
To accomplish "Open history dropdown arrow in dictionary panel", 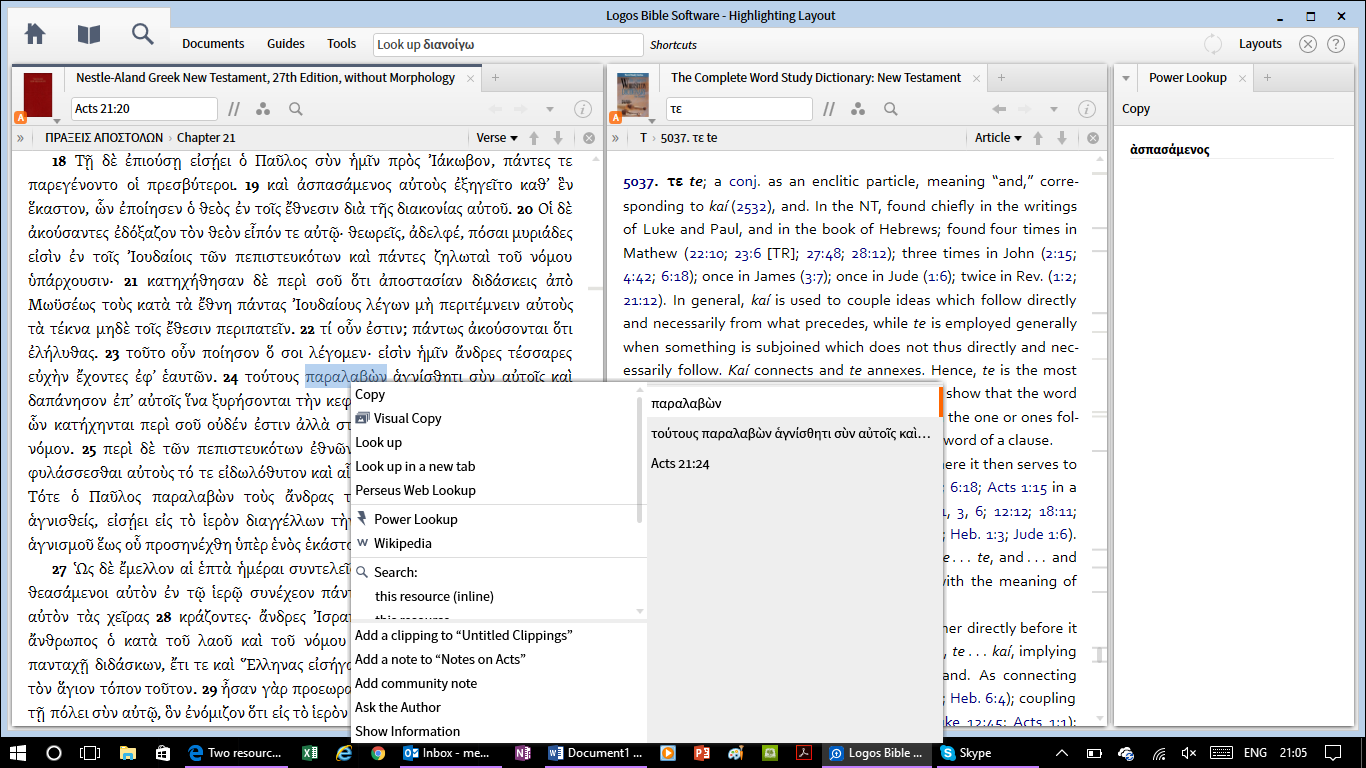I will tap(1053, 109).
